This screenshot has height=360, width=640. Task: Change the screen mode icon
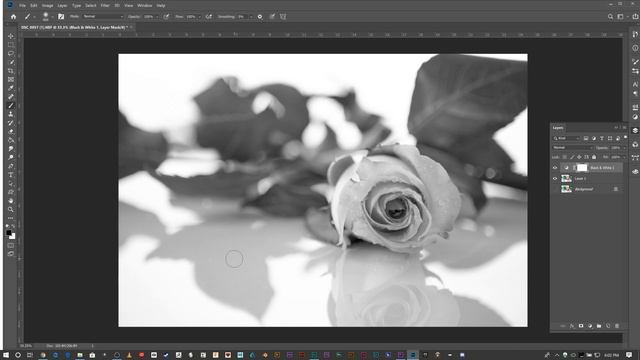tap(11, 254)
